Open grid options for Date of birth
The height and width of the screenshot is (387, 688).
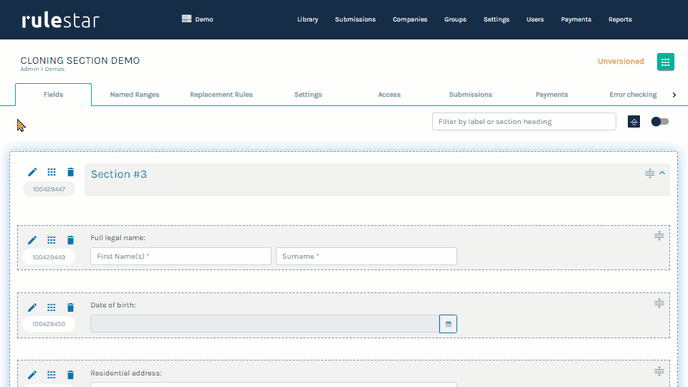coord(51,308)
